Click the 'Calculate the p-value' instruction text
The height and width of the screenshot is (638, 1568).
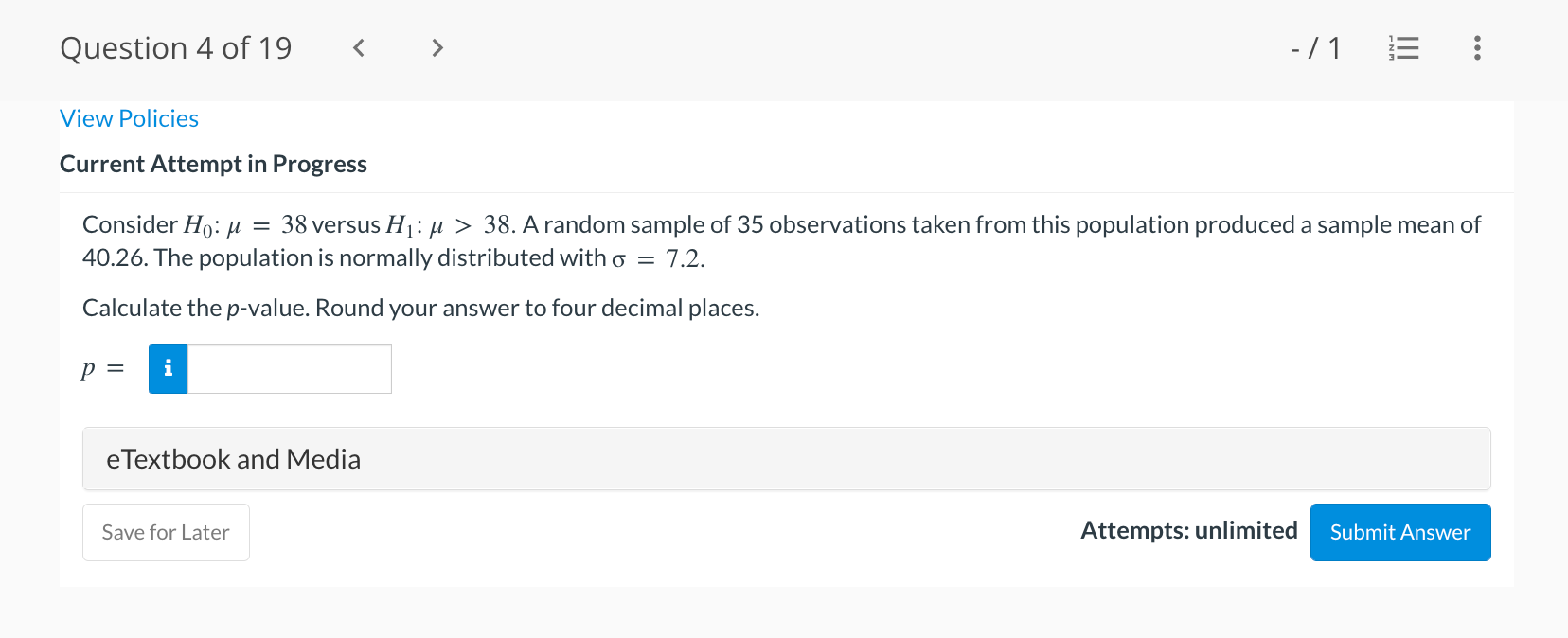[420, 309]
